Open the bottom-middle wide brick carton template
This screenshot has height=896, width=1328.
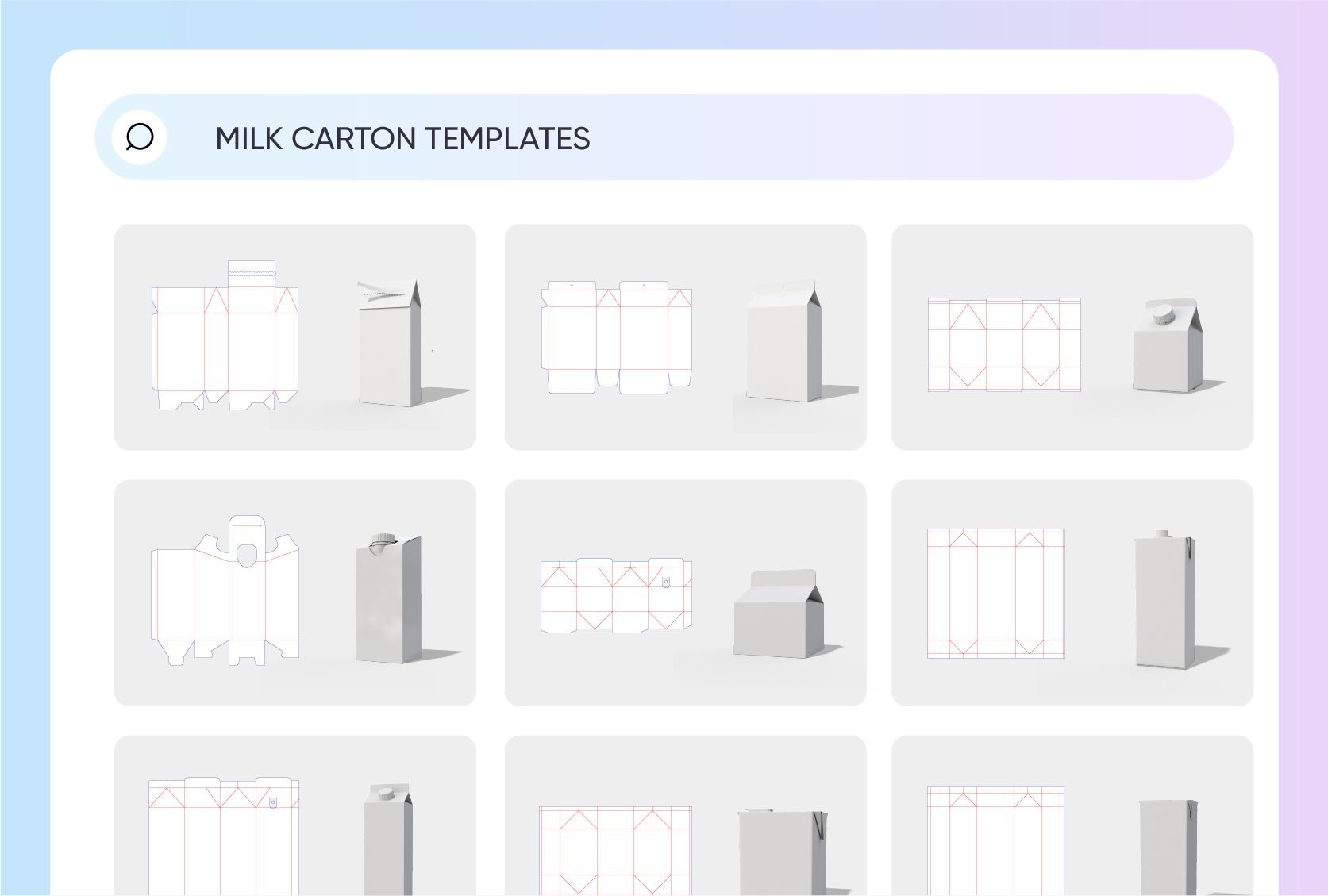[x=686, y=816]
